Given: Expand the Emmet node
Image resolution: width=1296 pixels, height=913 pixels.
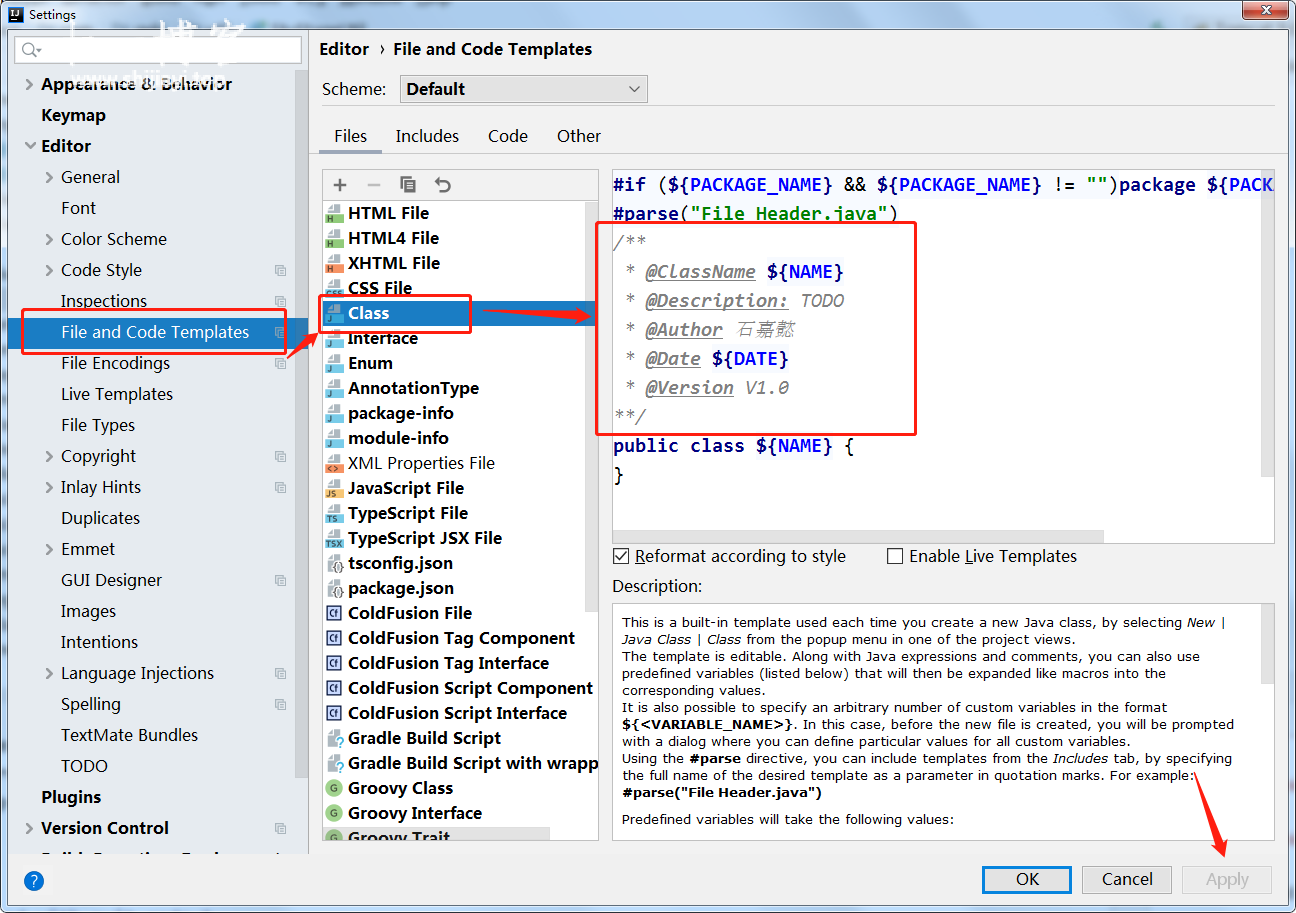Looking at the screenshot, I should (x=50, y=549).
